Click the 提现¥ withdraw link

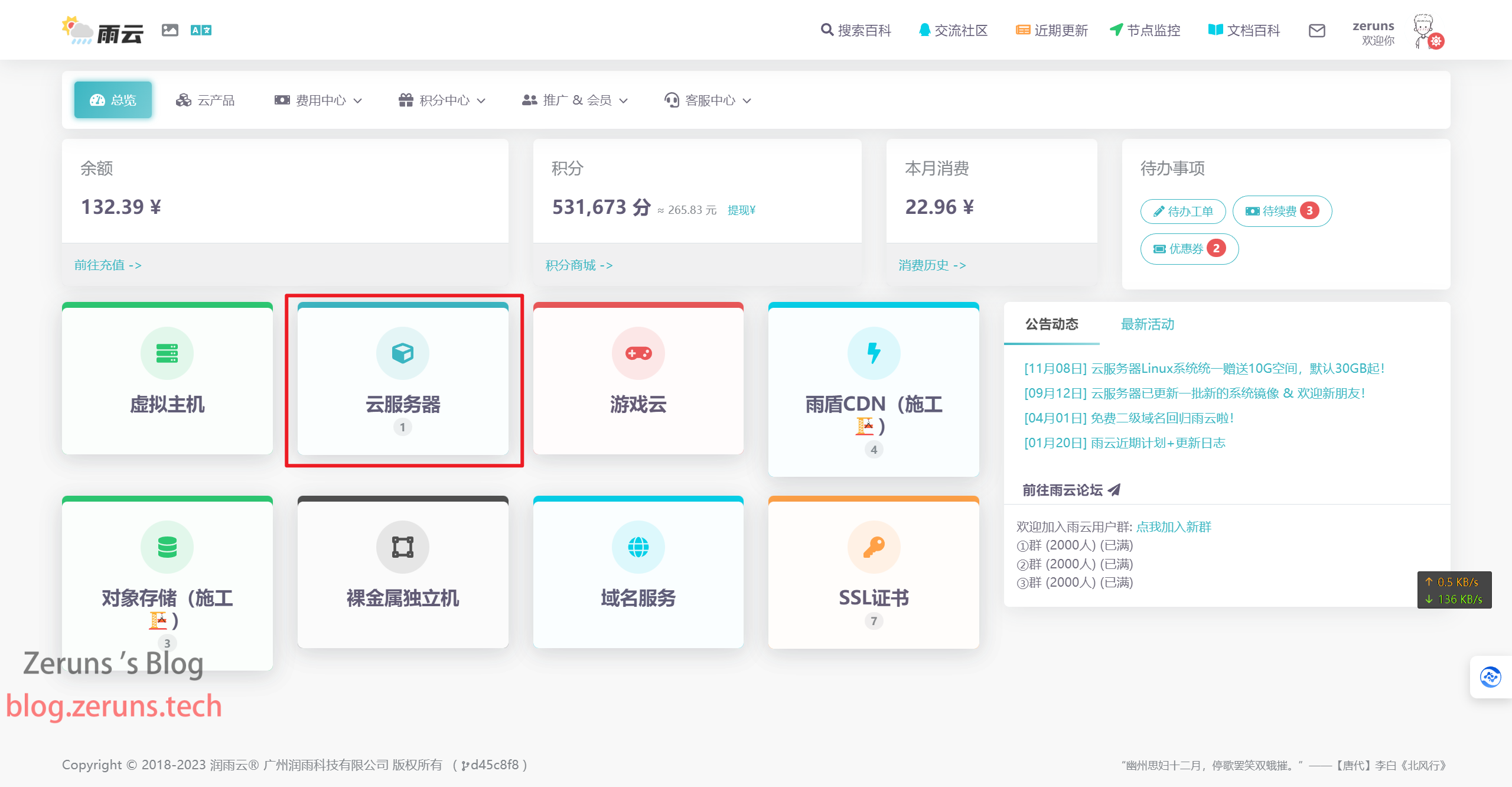(x=741, y=210)
